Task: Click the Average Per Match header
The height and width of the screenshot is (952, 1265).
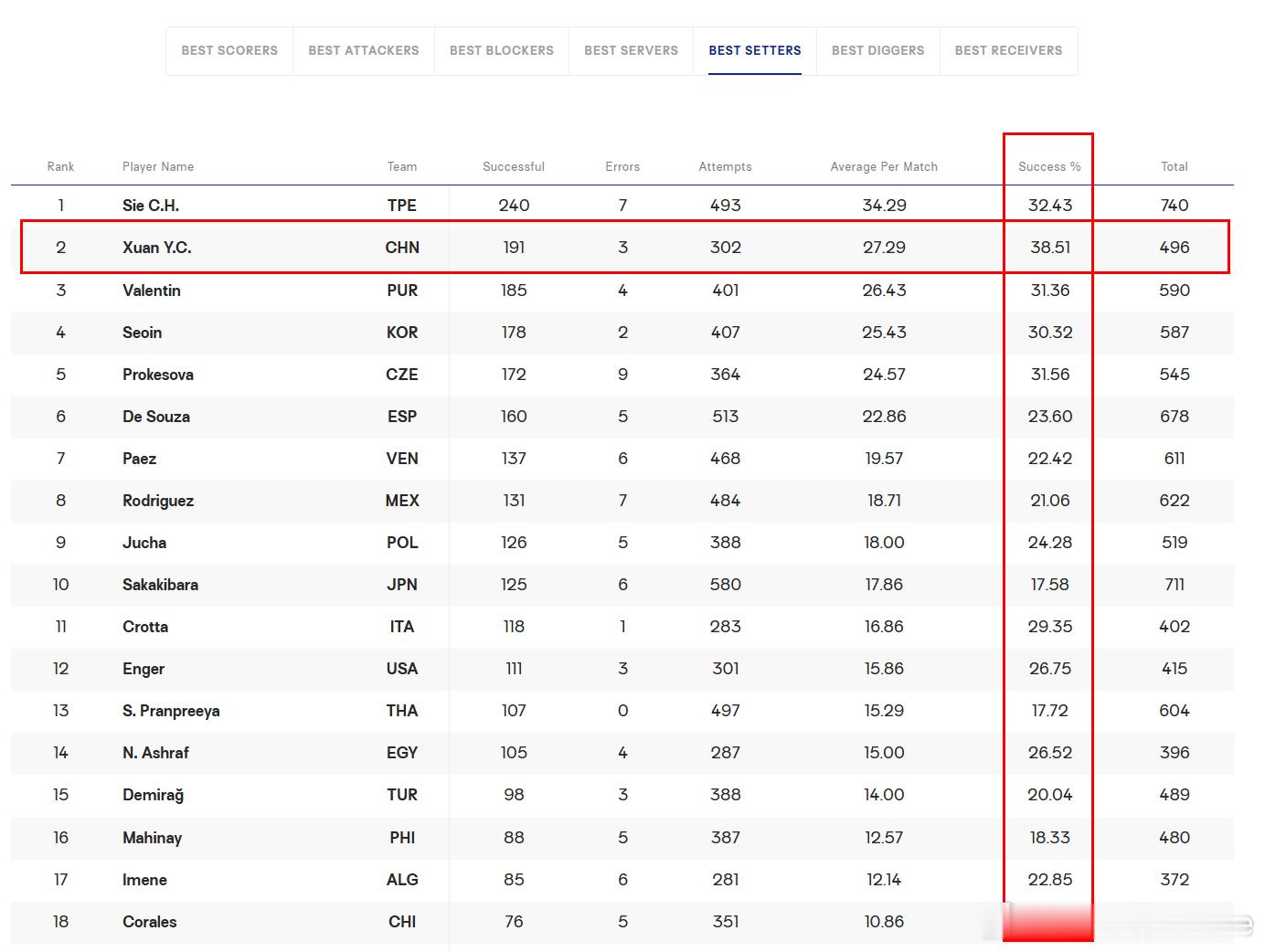Action: click(884, 166)
